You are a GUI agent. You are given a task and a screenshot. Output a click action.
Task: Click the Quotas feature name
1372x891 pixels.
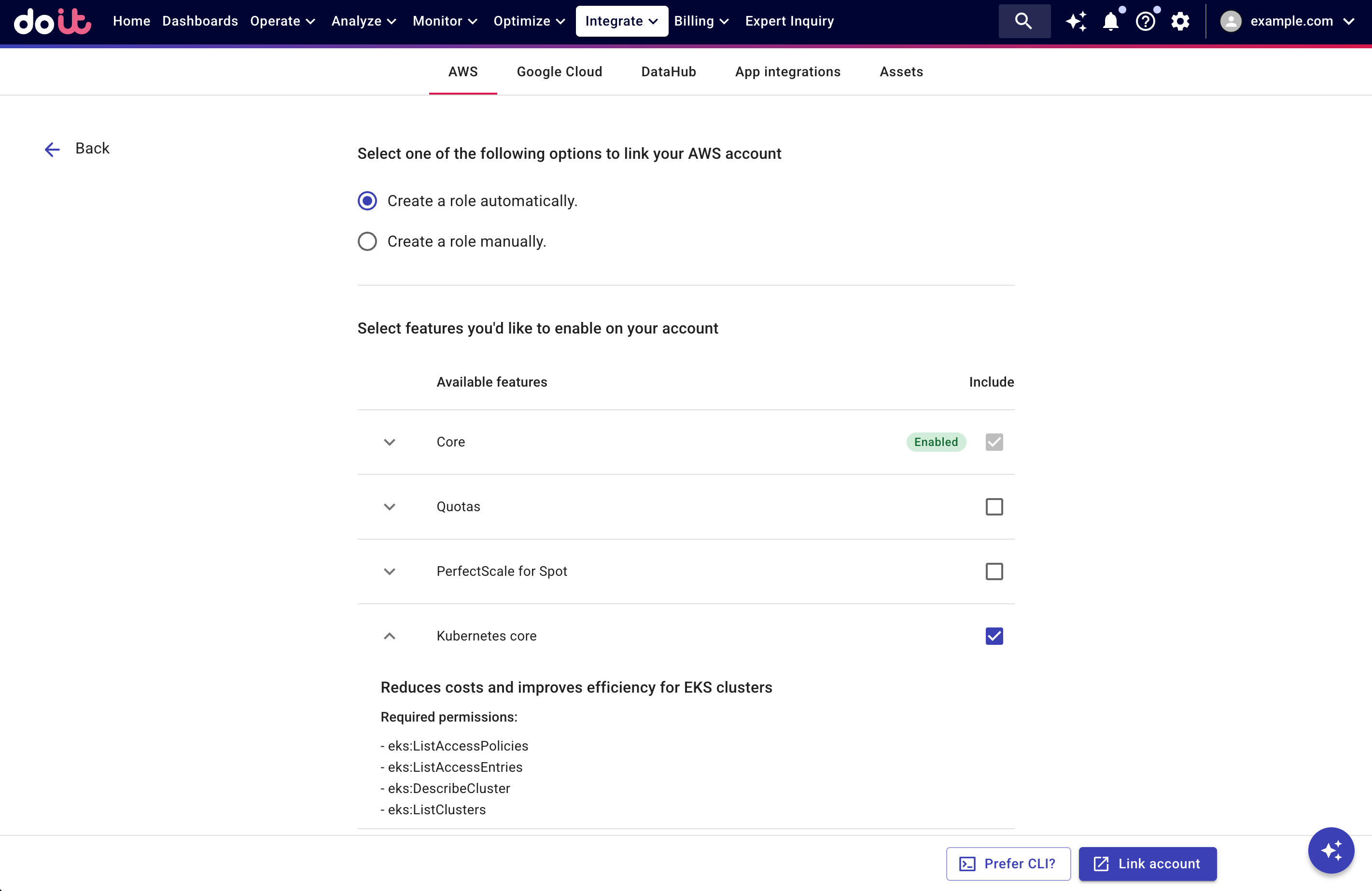pyautogui.click(x=458, y=507)
